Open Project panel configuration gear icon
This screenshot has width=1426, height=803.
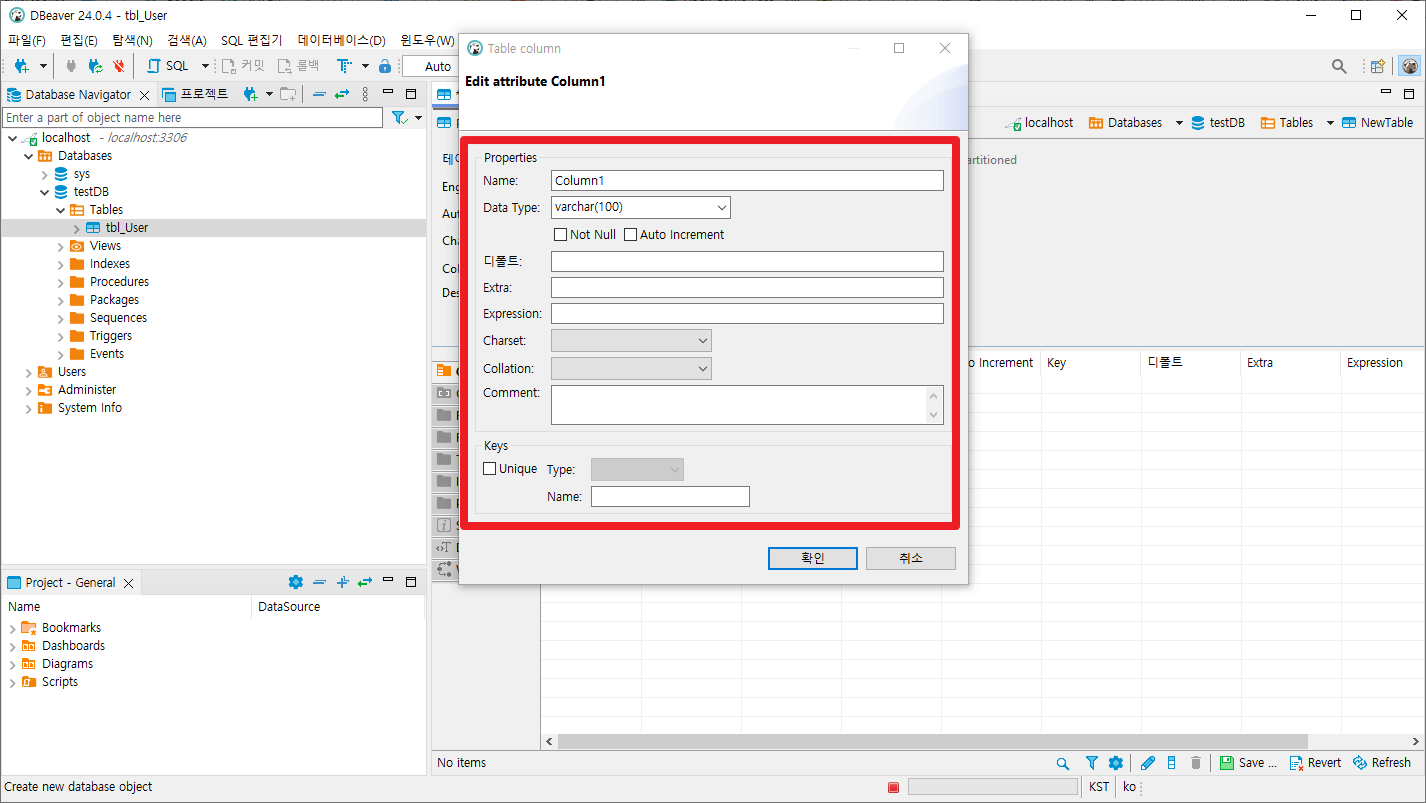pos(295,582)
